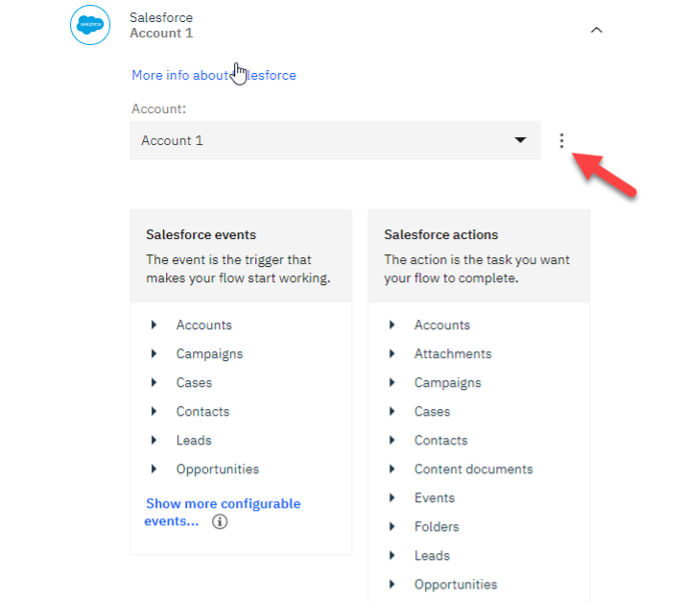The width and height of the screenshot is (688, 605).
Task: Click the info icon beside Show more configurable events
Action: click(220, 521)
